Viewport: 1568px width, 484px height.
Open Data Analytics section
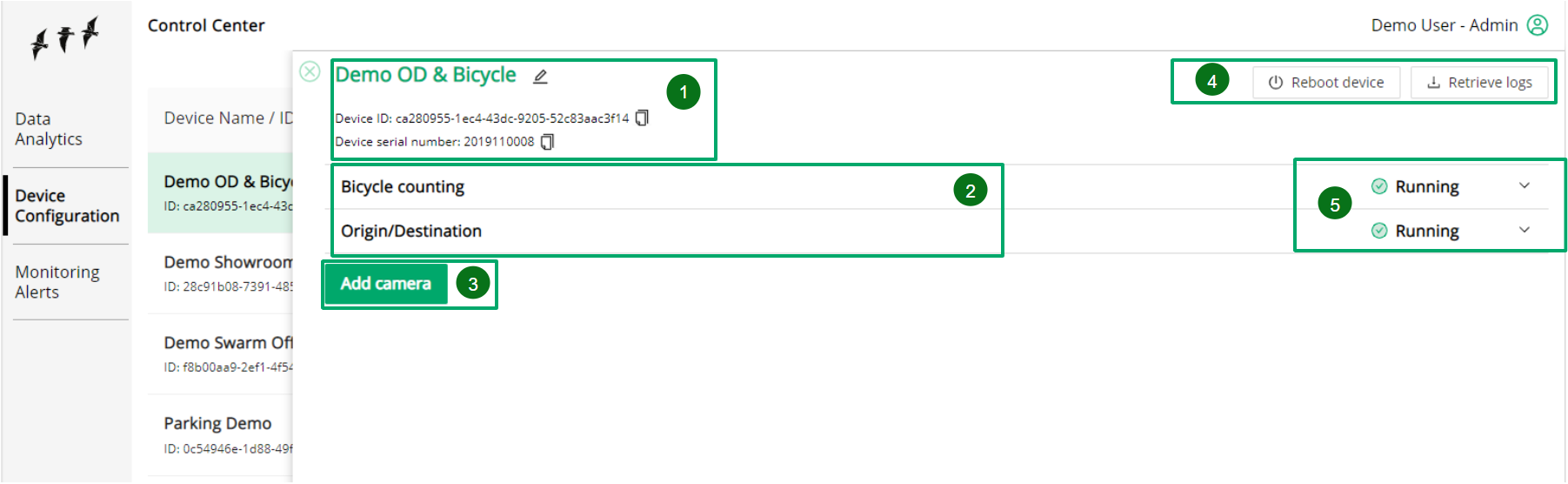tap(49, 129)
